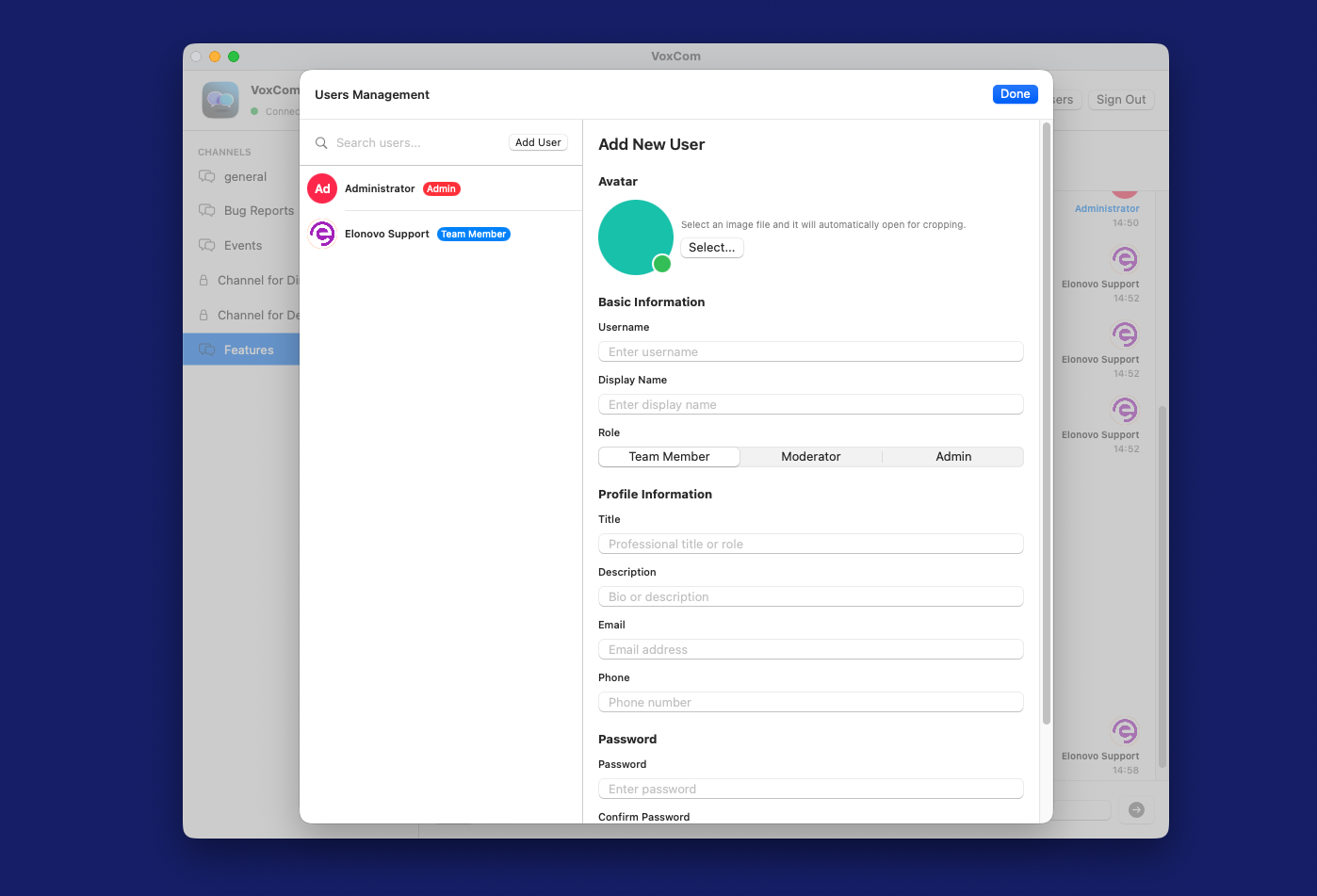Click lock icon of Channel for De
Image resolution: width=1317 pixels, height=896 pixels.
203,315
